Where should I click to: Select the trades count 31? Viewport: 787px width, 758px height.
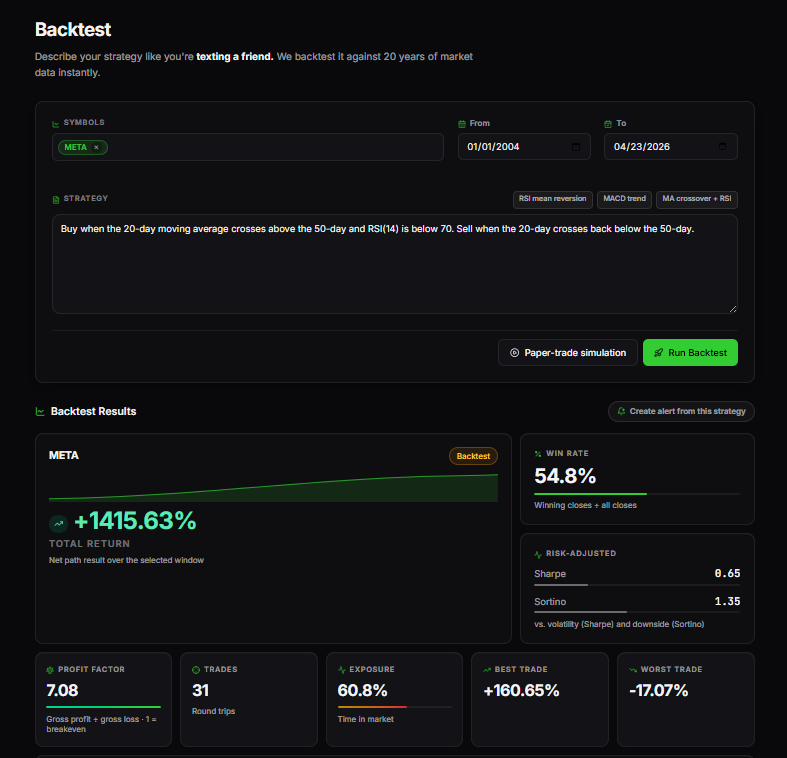200,691
